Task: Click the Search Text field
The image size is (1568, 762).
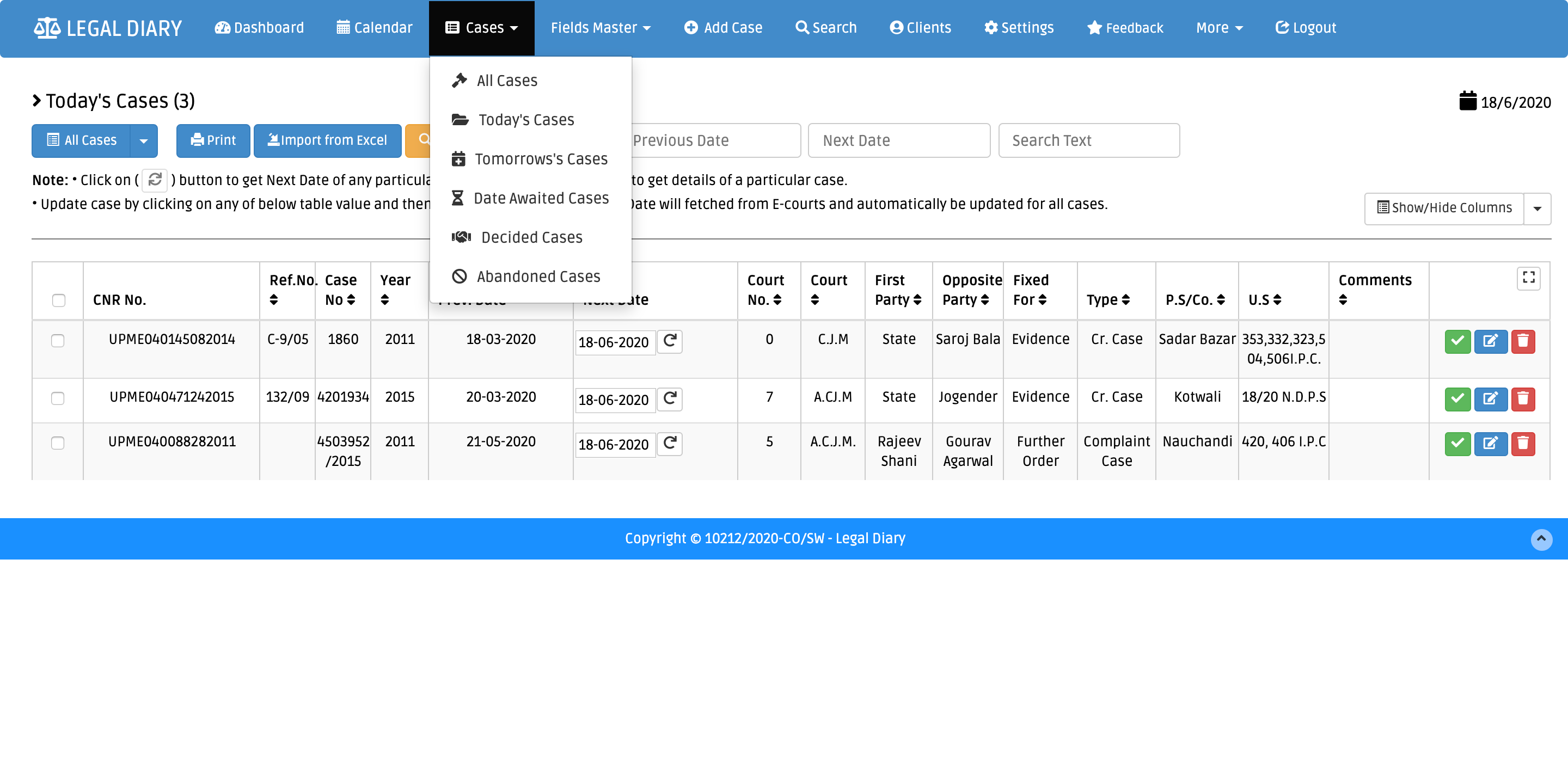Action: pos(1089,140)
